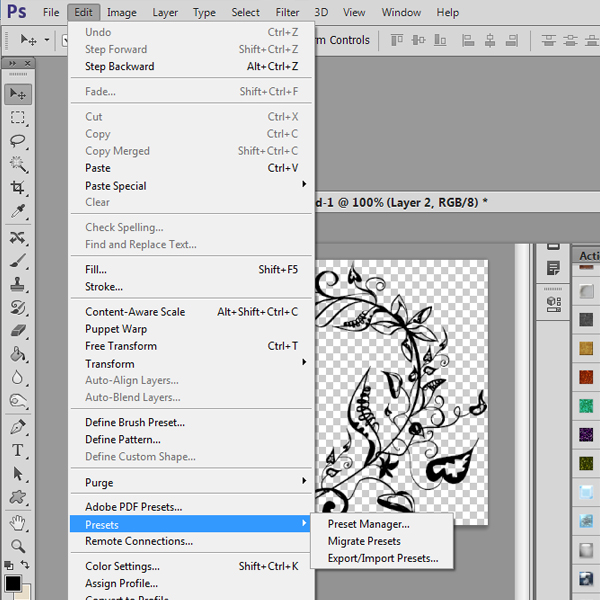Choose Paste in Edit menu

[191, 168]
